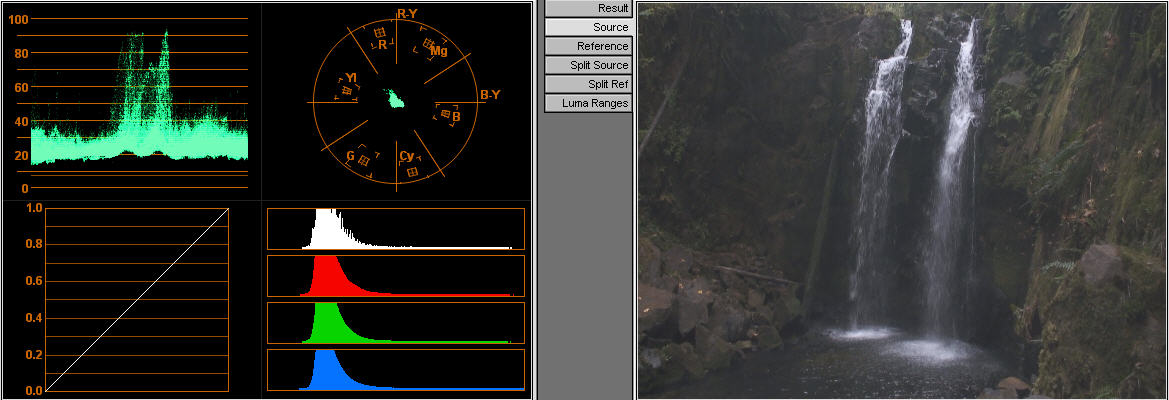Click the diagonal line in the curve graph
This screenshot has height=400, width=1169.
pyautogui.click(x=137, y=300)
